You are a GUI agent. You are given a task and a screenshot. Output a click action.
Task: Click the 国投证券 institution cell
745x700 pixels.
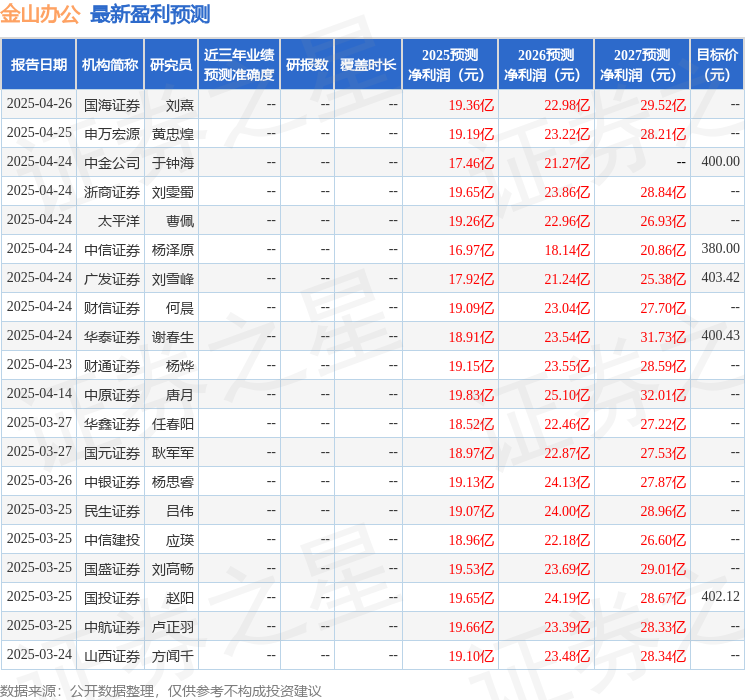click(x=112, y=598)
